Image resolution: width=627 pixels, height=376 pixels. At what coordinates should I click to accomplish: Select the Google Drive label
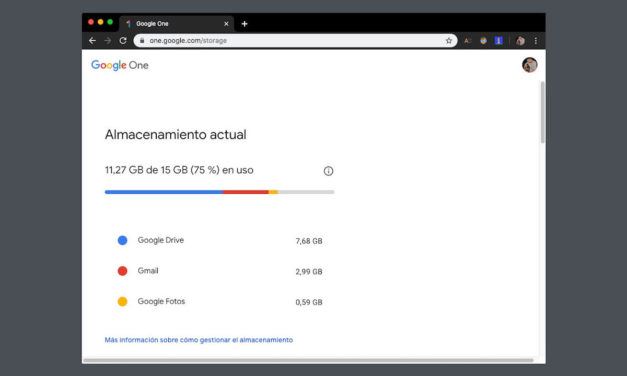[x=161, y=240]
